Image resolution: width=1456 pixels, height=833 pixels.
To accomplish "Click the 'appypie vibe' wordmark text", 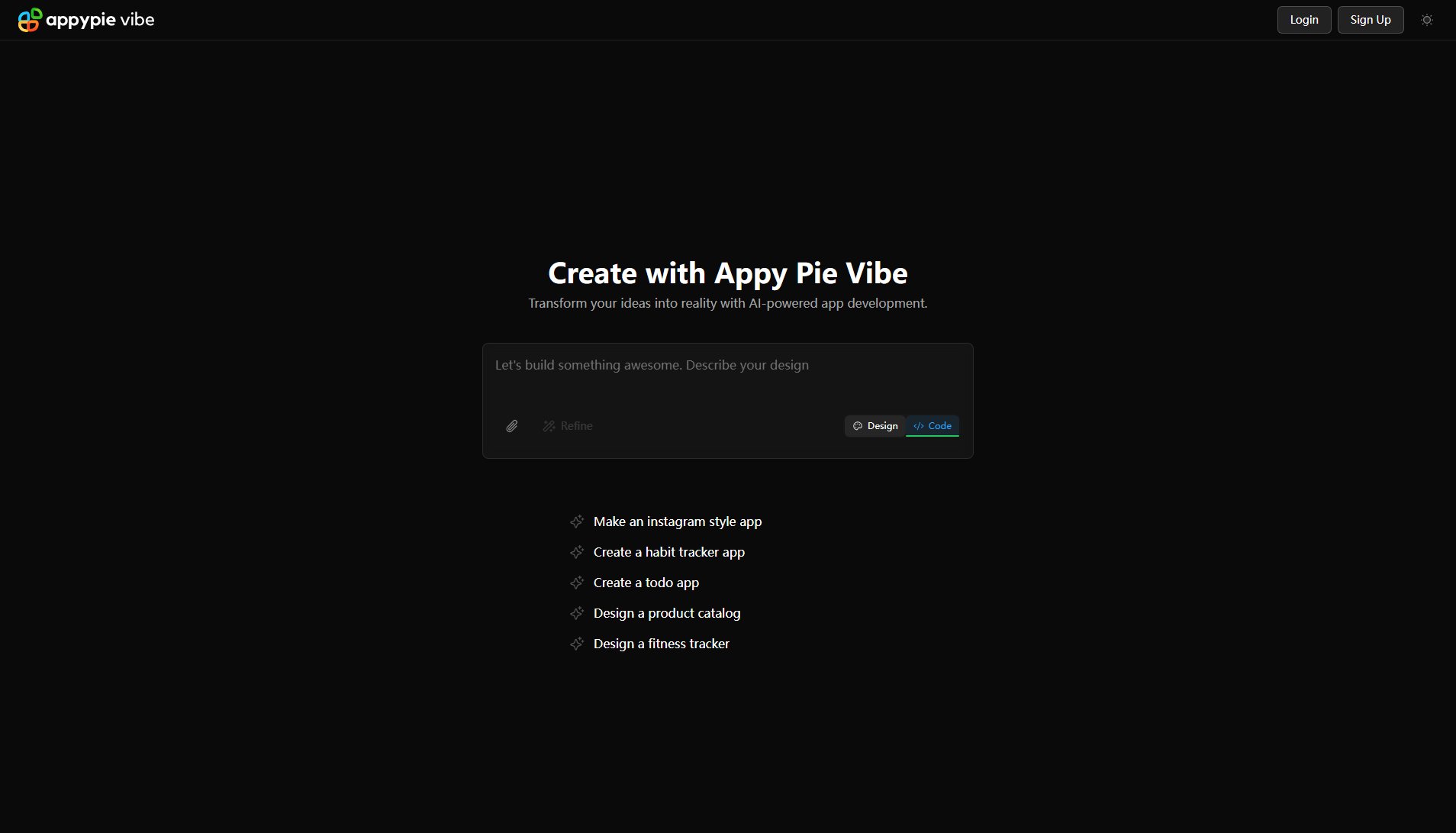I will pyautogui.click(x=100, y=20).
